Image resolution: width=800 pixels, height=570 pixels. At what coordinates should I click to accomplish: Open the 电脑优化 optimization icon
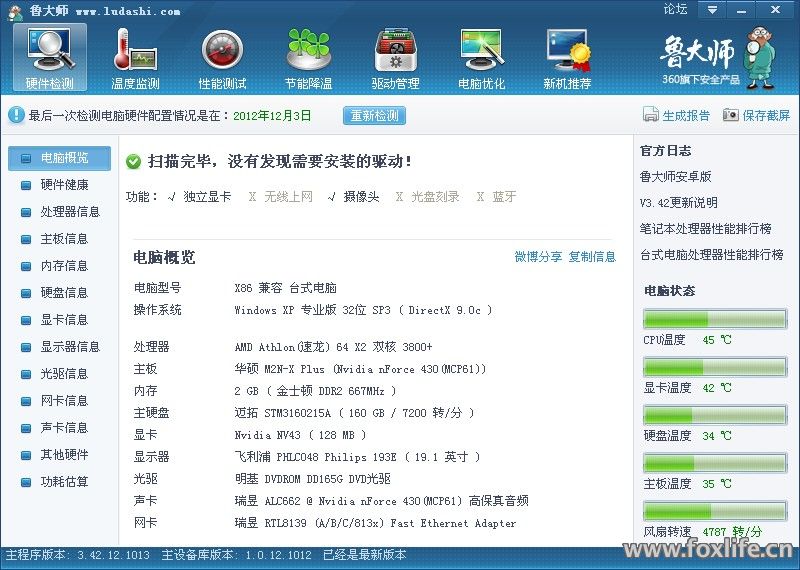click(x=481, y=48)
